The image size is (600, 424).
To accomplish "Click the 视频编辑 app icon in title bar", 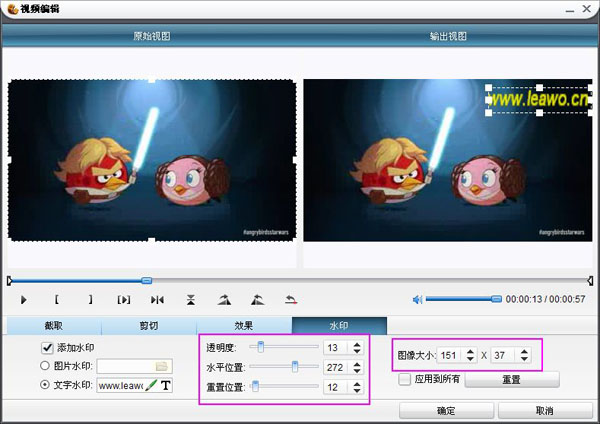I will tap(13, 8).
